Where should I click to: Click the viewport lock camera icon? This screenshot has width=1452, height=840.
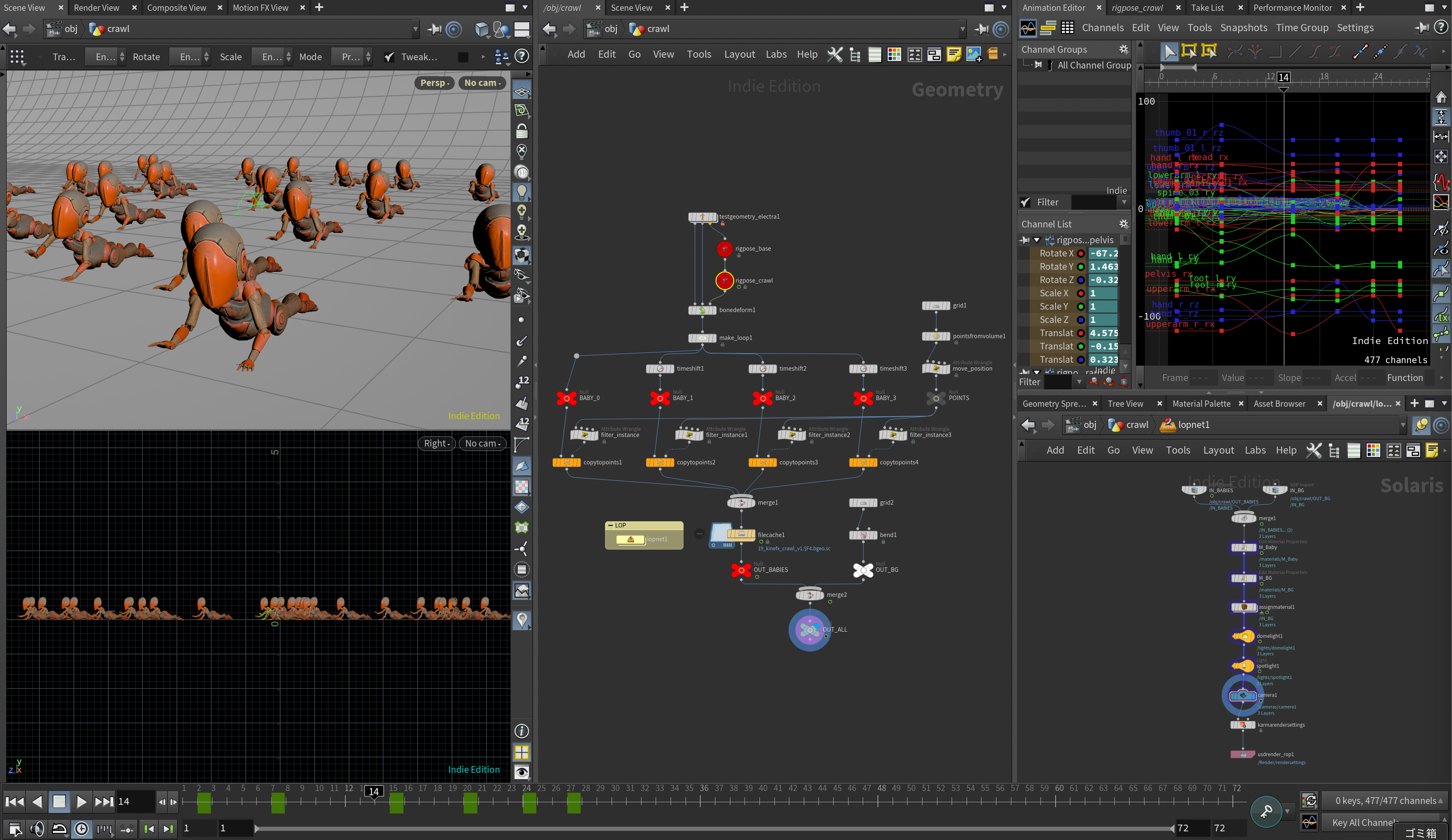point(521,132)
